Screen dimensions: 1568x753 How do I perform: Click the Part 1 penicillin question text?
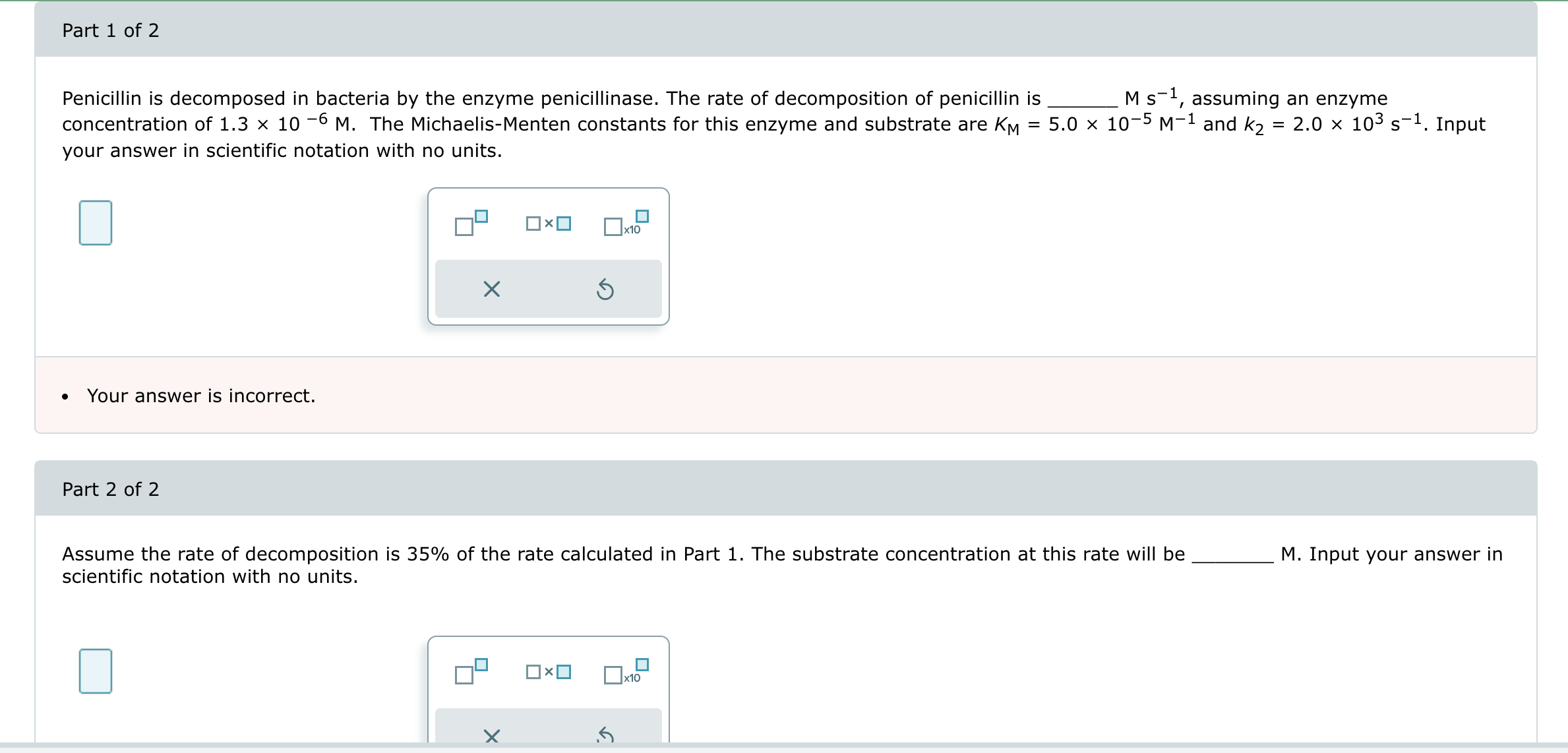click(x=773, y=124)
